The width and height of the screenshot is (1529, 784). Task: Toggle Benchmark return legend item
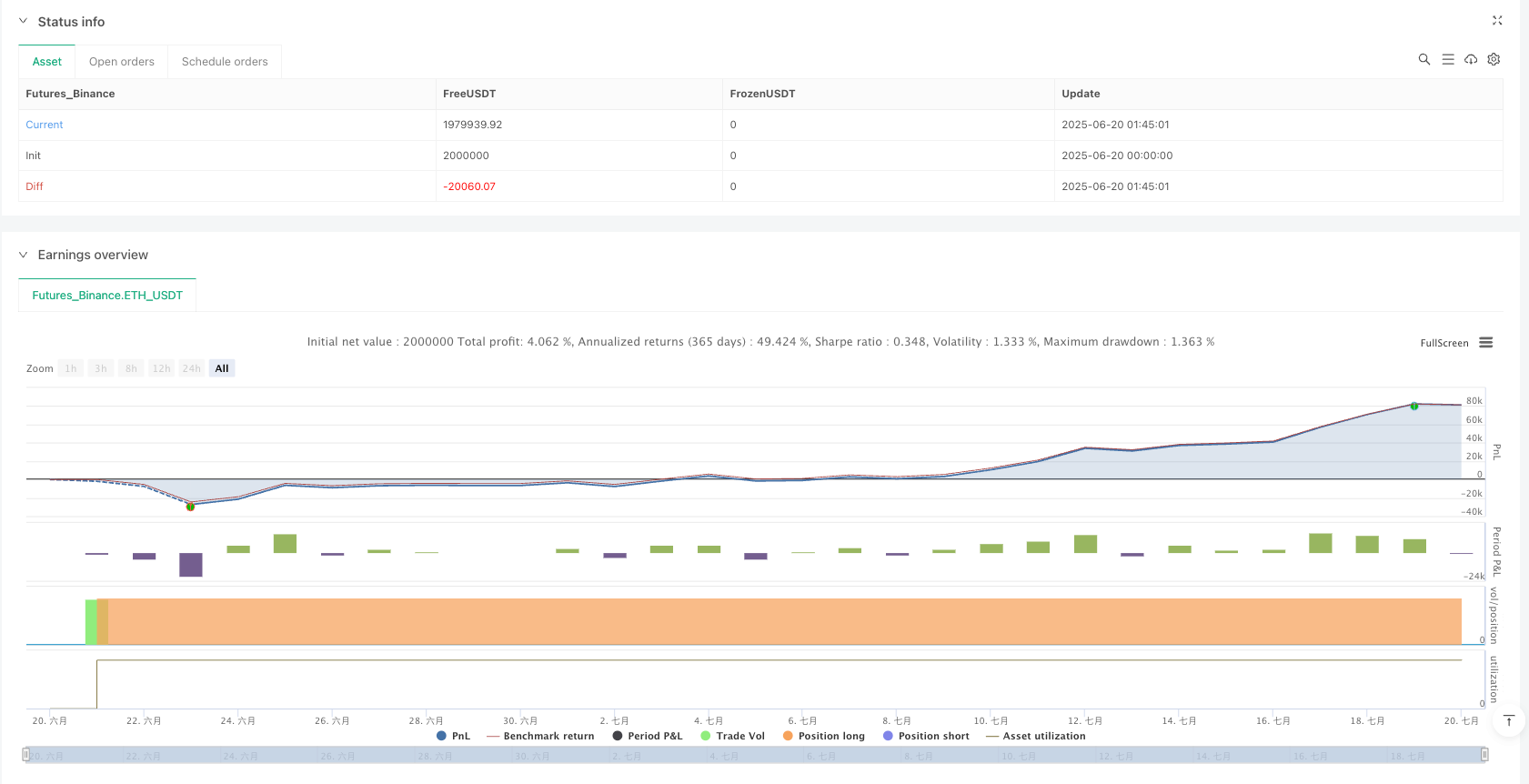540,736
